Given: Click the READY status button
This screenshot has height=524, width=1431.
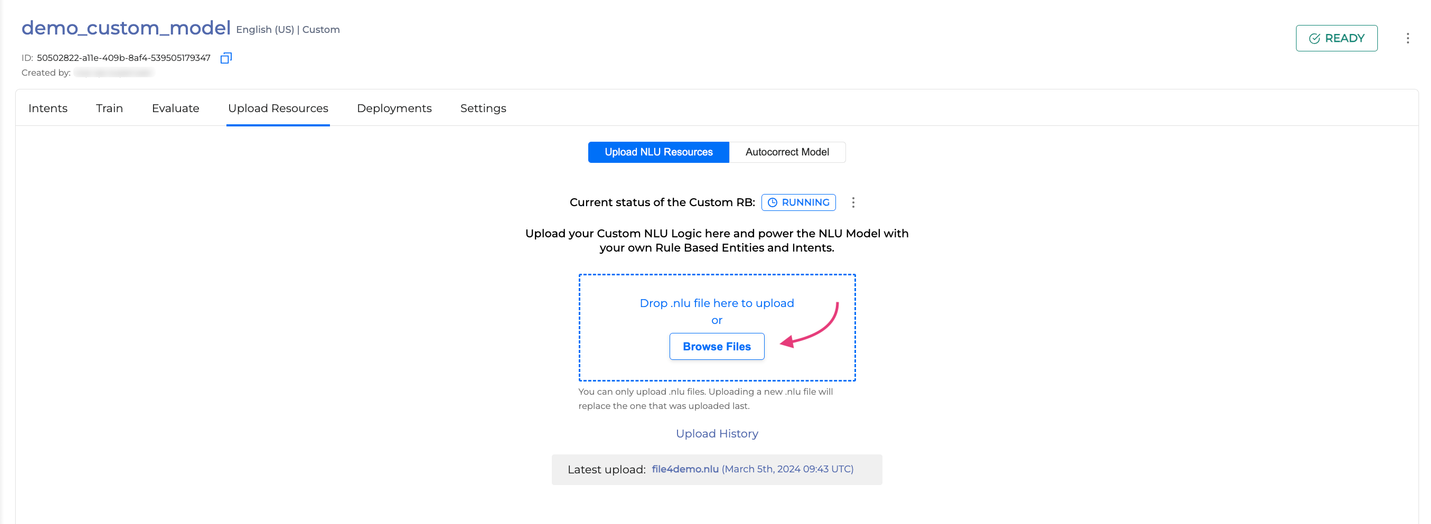Looking at the screenshot, I should (1336, 38).
